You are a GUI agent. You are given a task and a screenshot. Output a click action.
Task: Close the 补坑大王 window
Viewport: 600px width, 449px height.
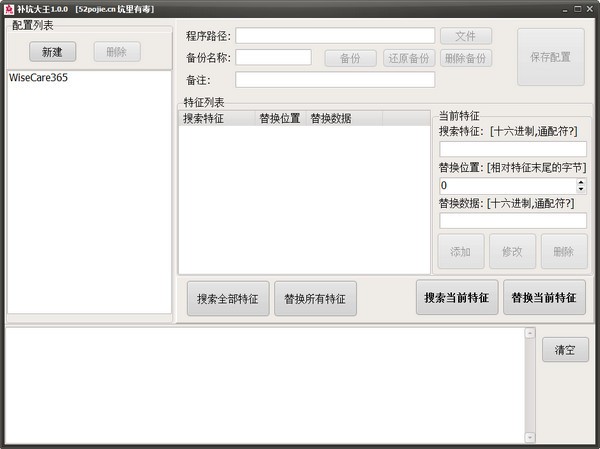[x=590, y=9]
